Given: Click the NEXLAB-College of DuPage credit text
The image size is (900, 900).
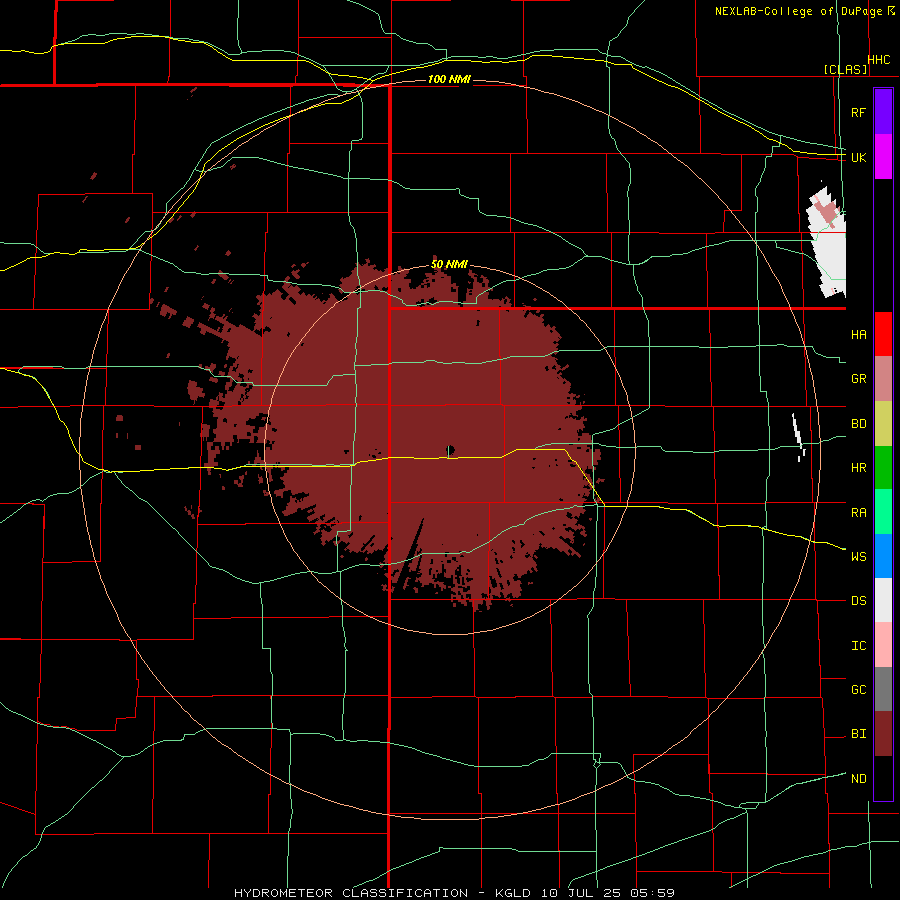Looking at the screenshot, I should (798, 11).
